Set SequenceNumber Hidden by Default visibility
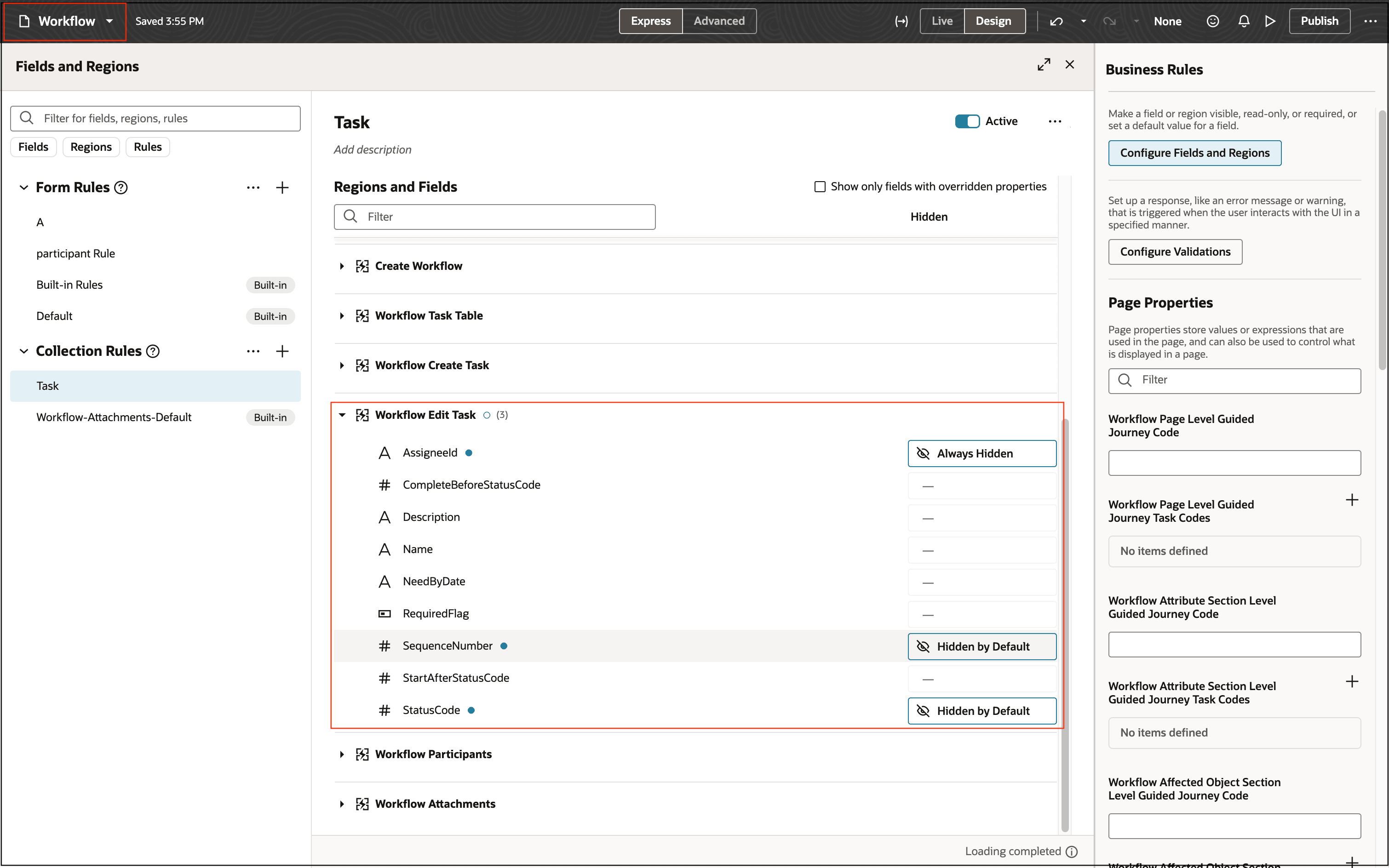This screenshot has height=868, width=1389. [982, 646]
